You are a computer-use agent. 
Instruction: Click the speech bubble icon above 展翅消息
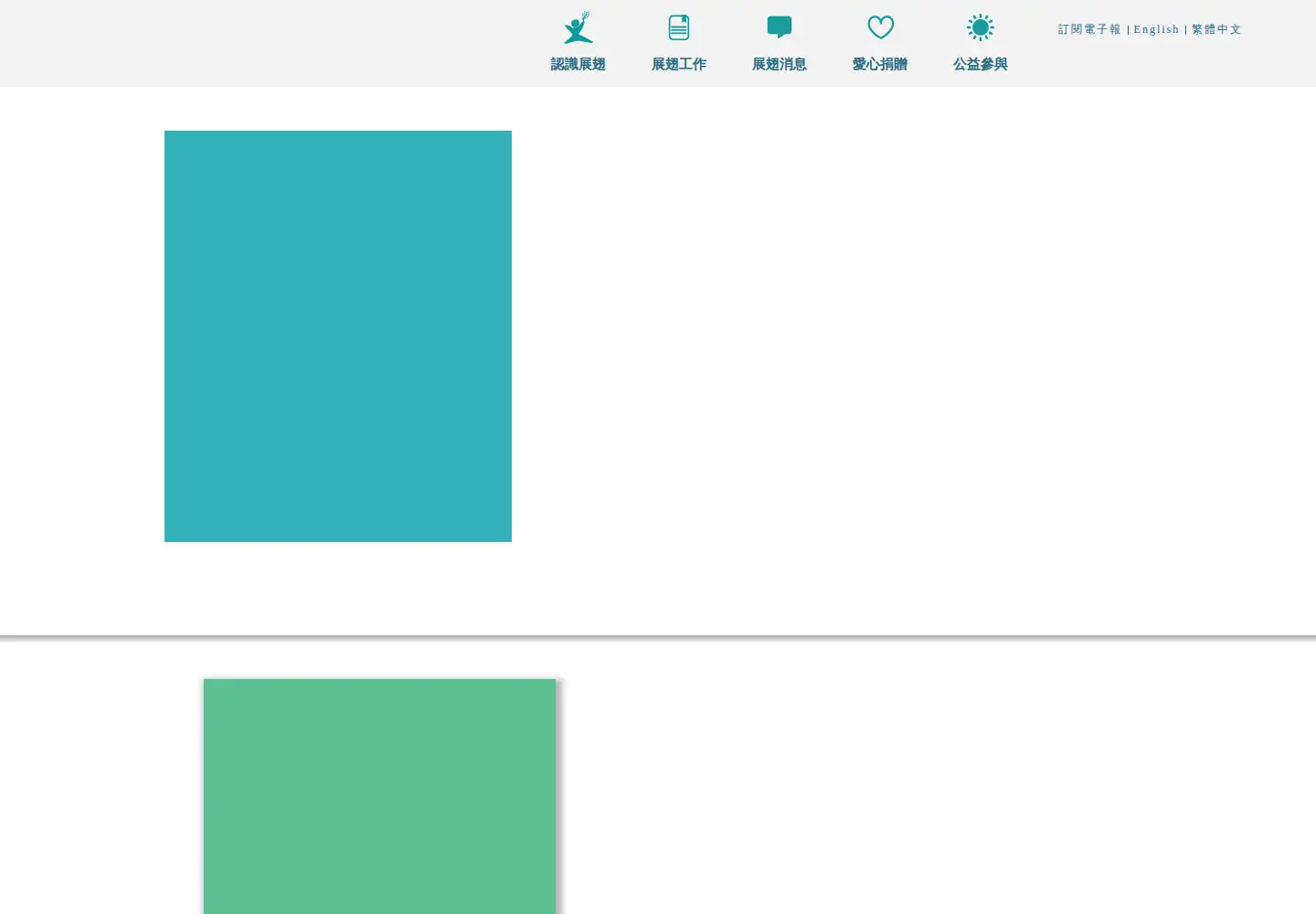[x=780, y=27]
